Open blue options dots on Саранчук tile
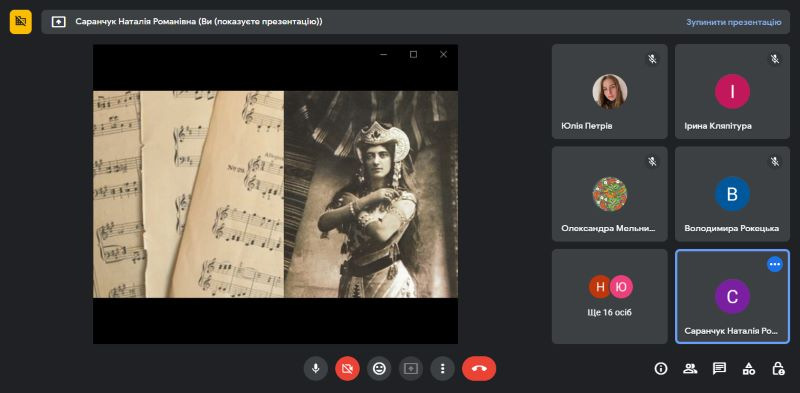 click(774, 264)
